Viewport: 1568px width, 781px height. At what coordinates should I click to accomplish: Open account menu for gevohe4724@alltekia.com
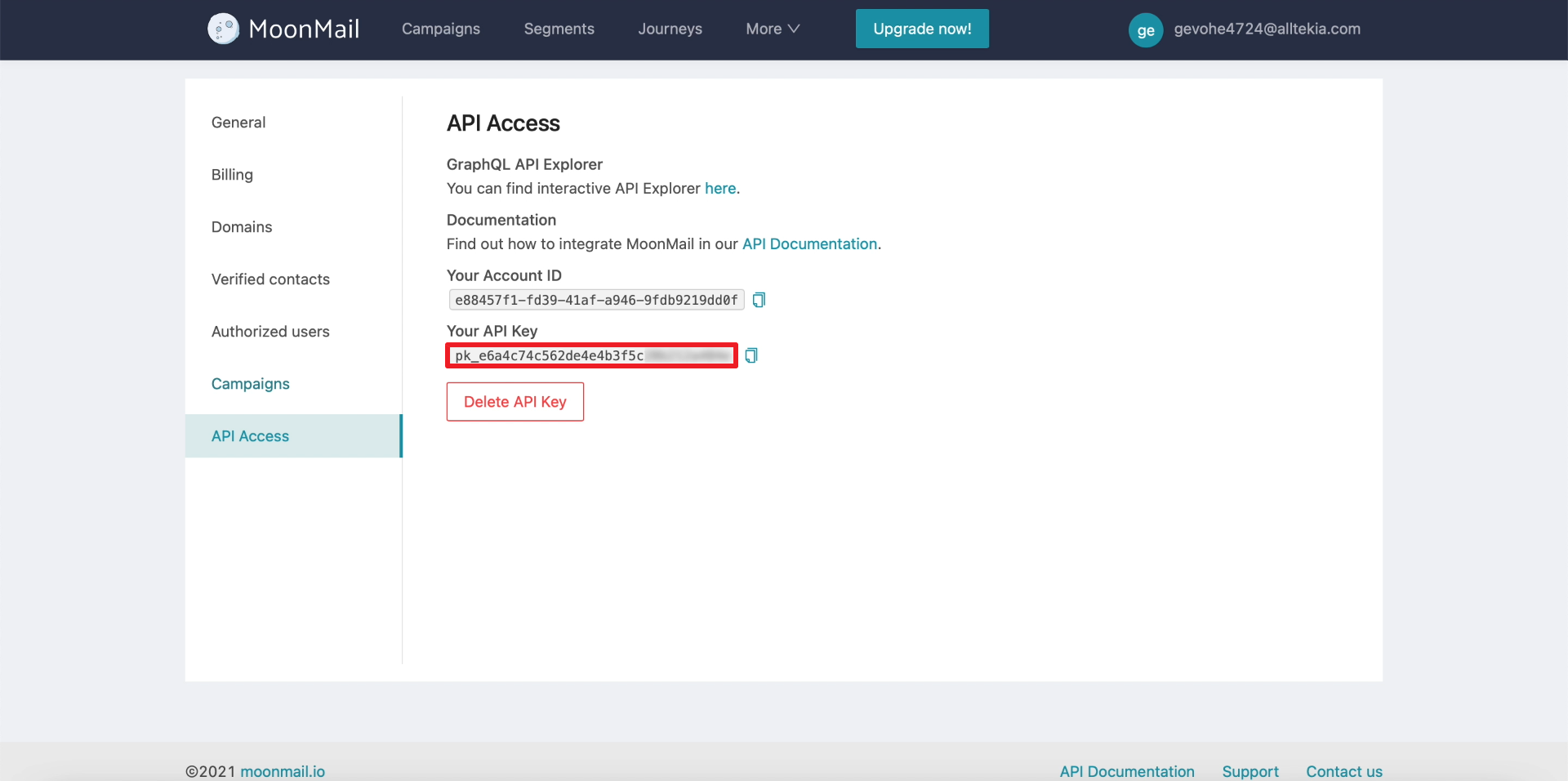point(1267,29)
